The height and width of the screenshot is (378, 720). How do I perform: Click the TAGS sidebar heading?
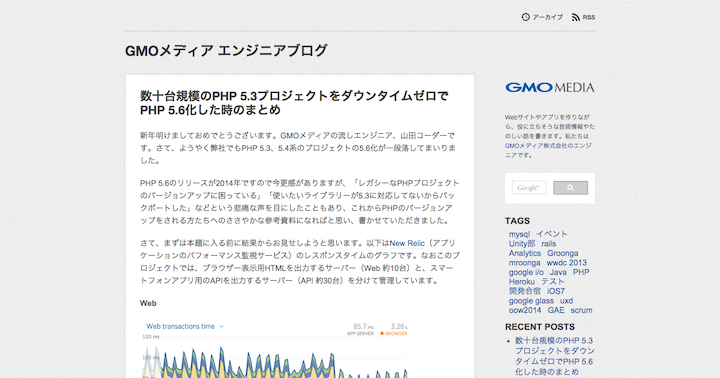[518, 221]
